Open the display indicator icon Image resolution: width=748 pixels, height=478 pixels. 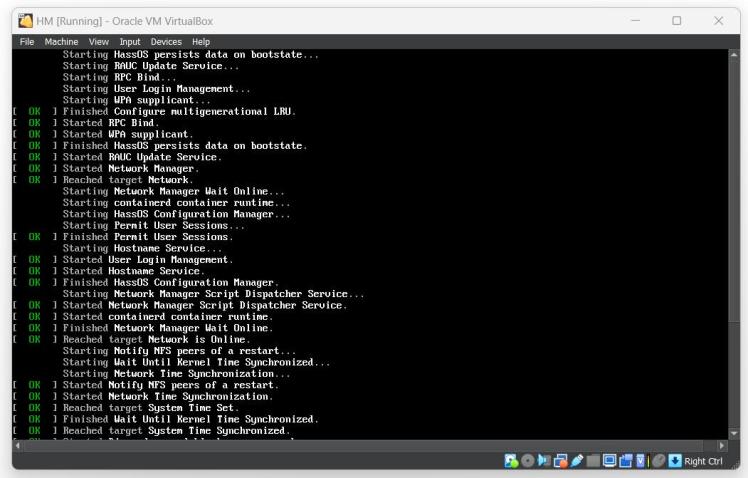point(609,460)
